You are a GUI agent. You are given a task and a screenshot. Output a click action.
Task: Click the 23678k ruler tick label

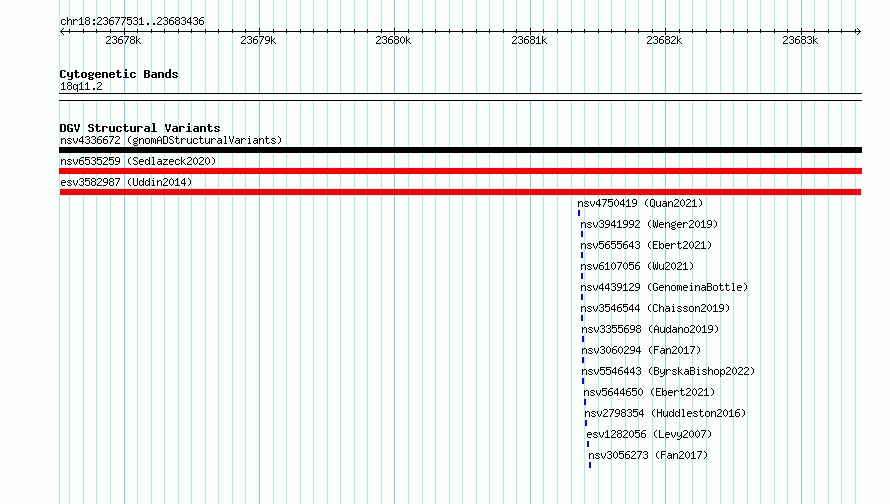click(123, 40)
